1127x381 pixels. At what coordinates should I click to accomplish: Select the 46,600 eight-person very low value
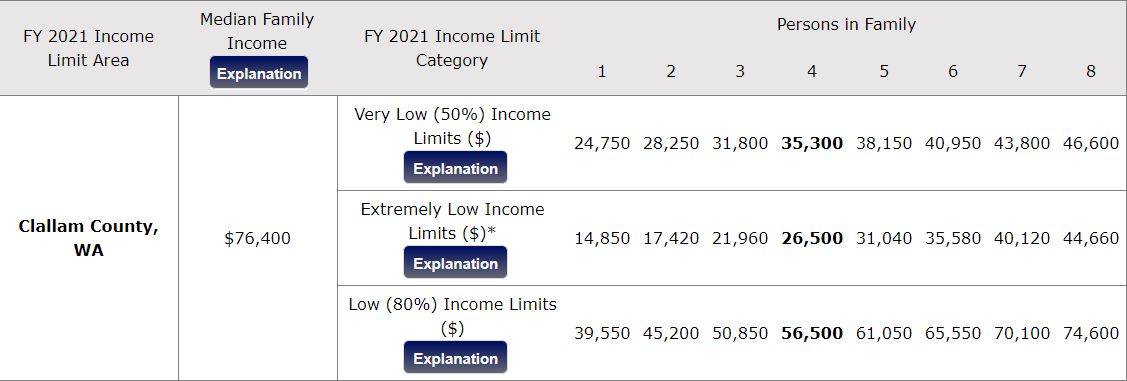tap(1090, 143)
